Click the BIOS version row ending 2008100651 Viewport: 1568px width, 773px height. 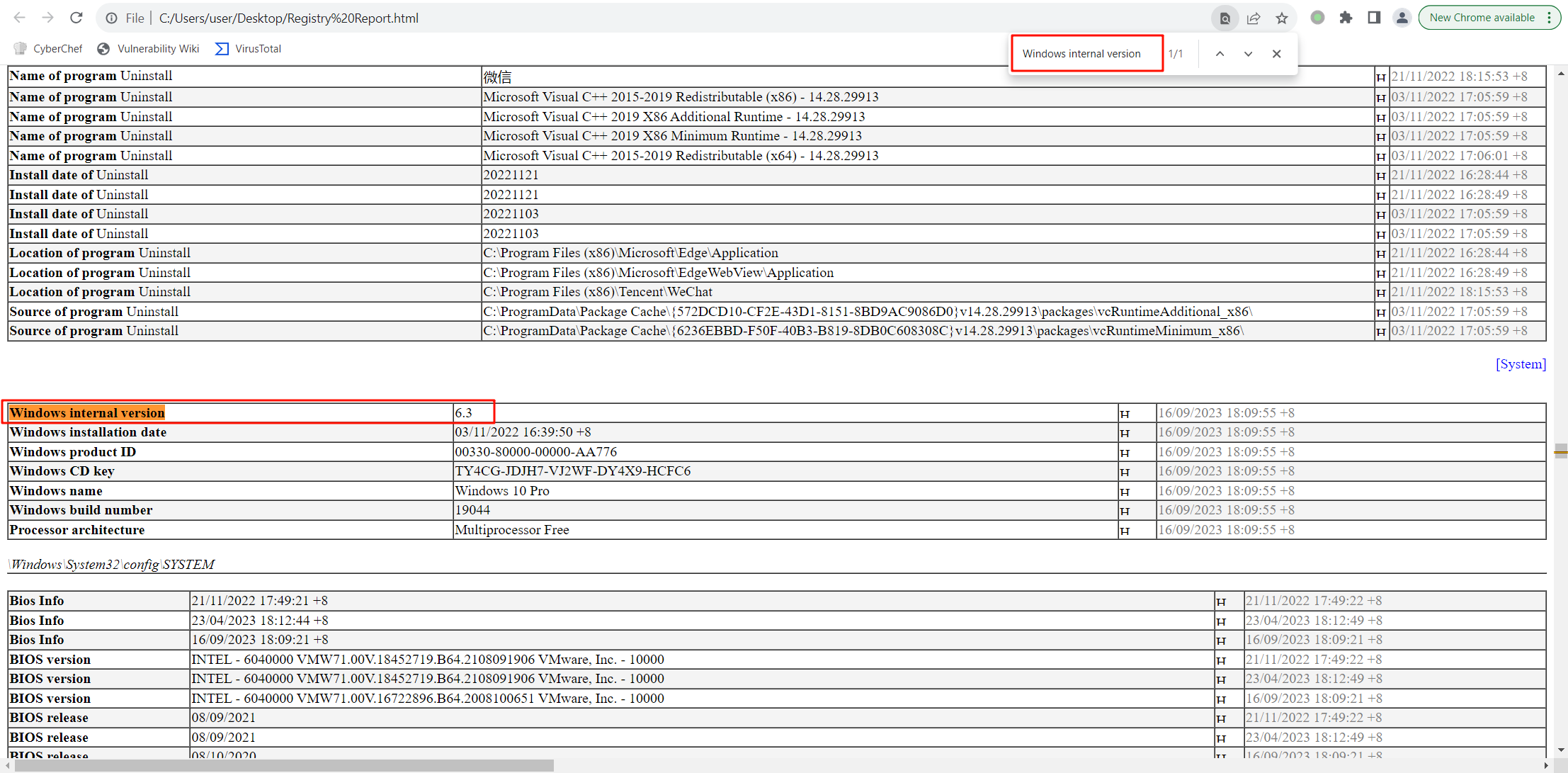click(428, 699)
